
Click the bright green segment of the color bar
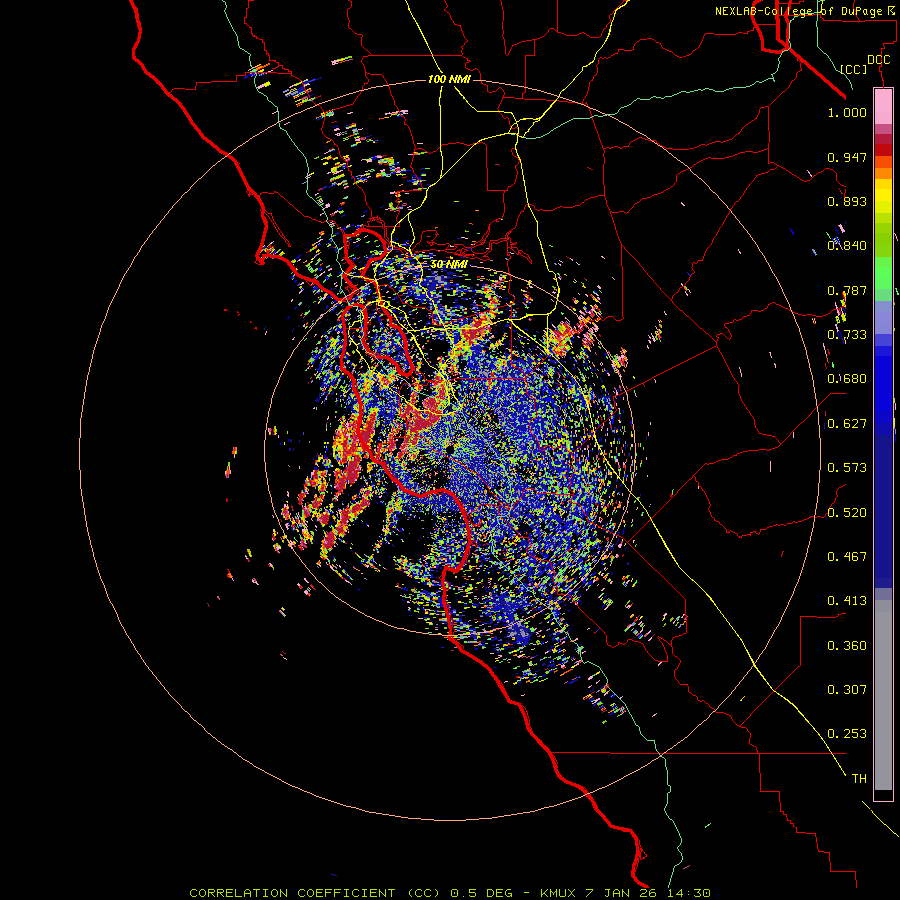click(883, 273)
